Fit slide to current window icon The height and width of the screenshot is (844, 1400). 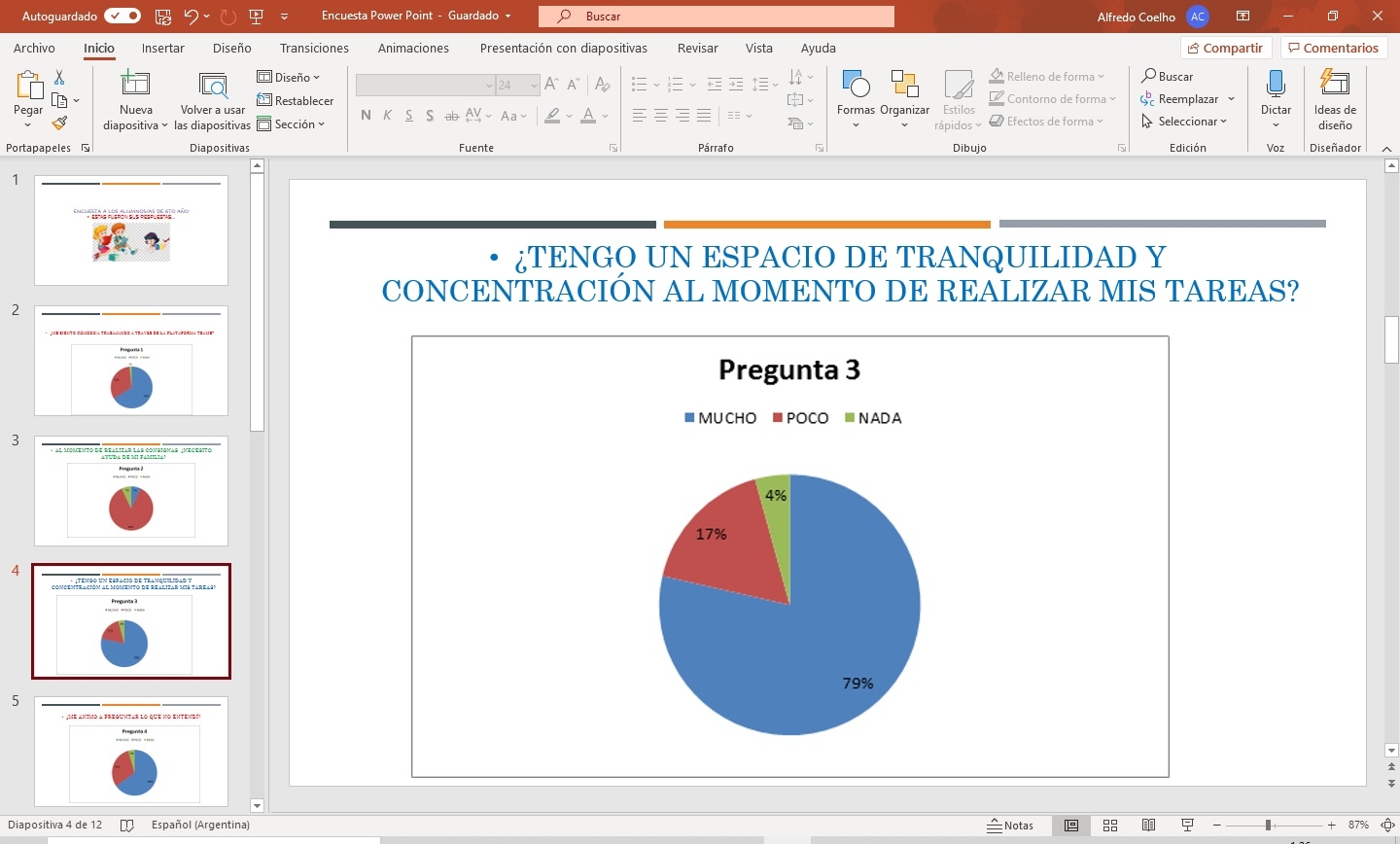click(x=1388, y=826)
